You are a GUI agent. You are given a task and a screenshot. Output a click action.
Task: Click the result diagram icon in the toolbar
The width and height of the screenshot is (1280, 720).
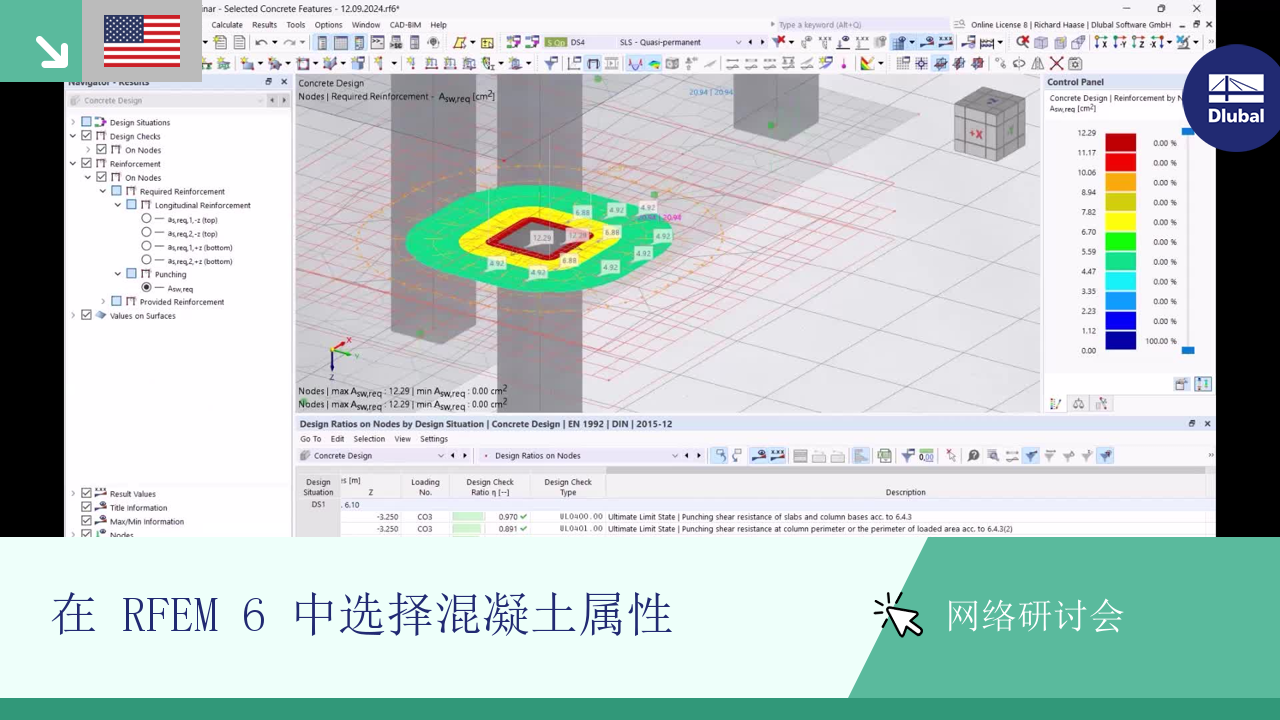[x=633, y=63]
